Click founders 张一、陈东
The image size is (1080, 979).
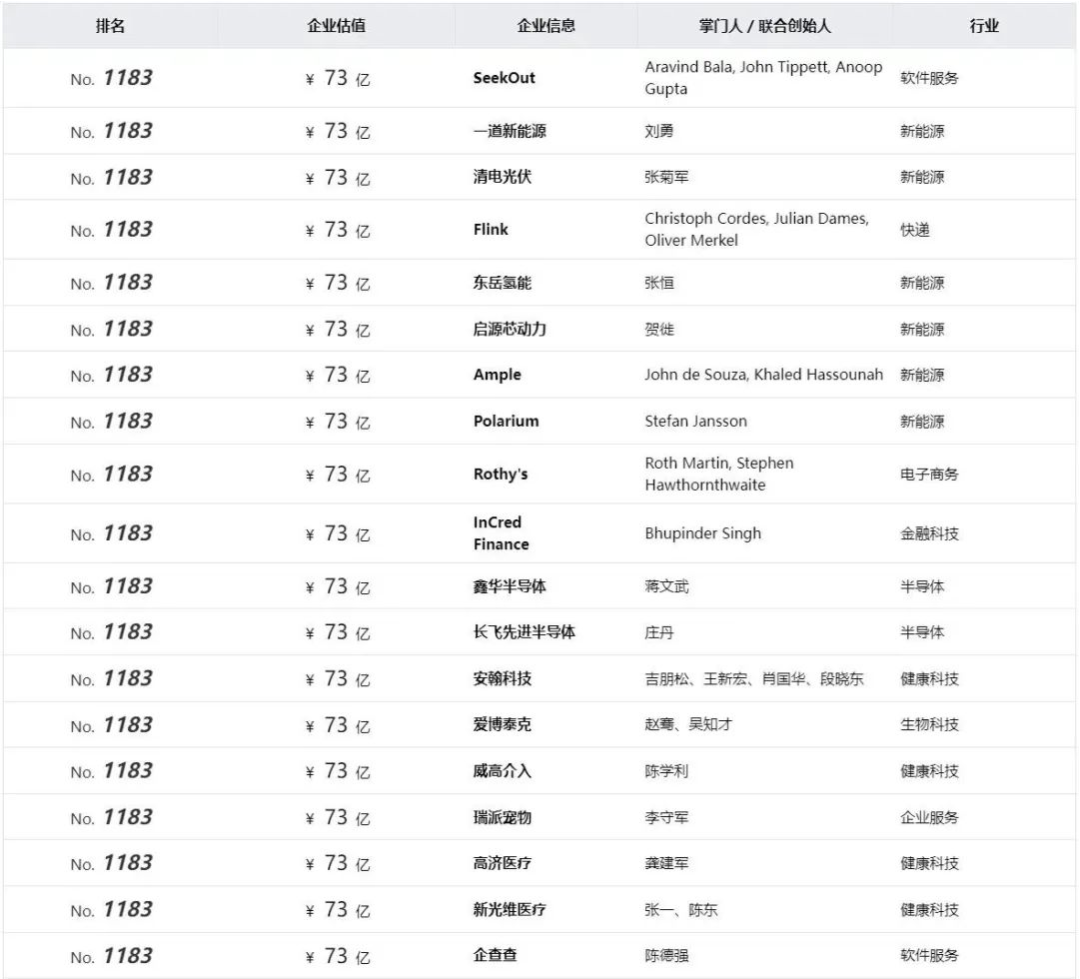[x=681, y=909]
